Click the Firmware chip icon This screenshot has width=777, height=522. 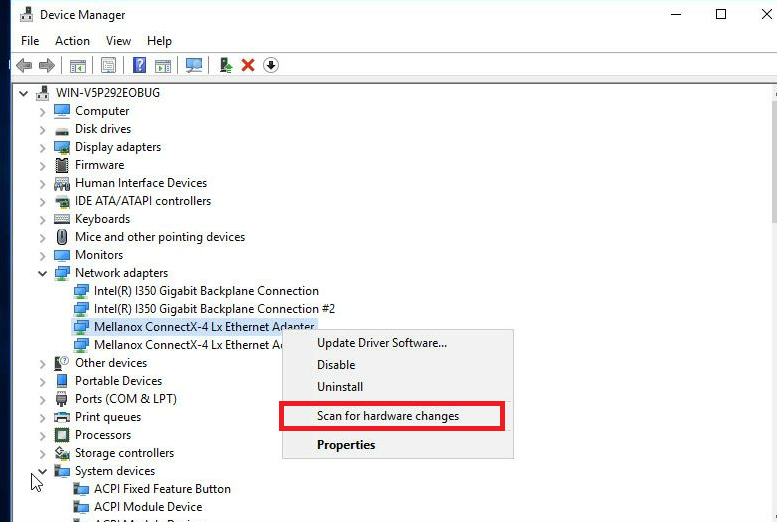(62, 165)
